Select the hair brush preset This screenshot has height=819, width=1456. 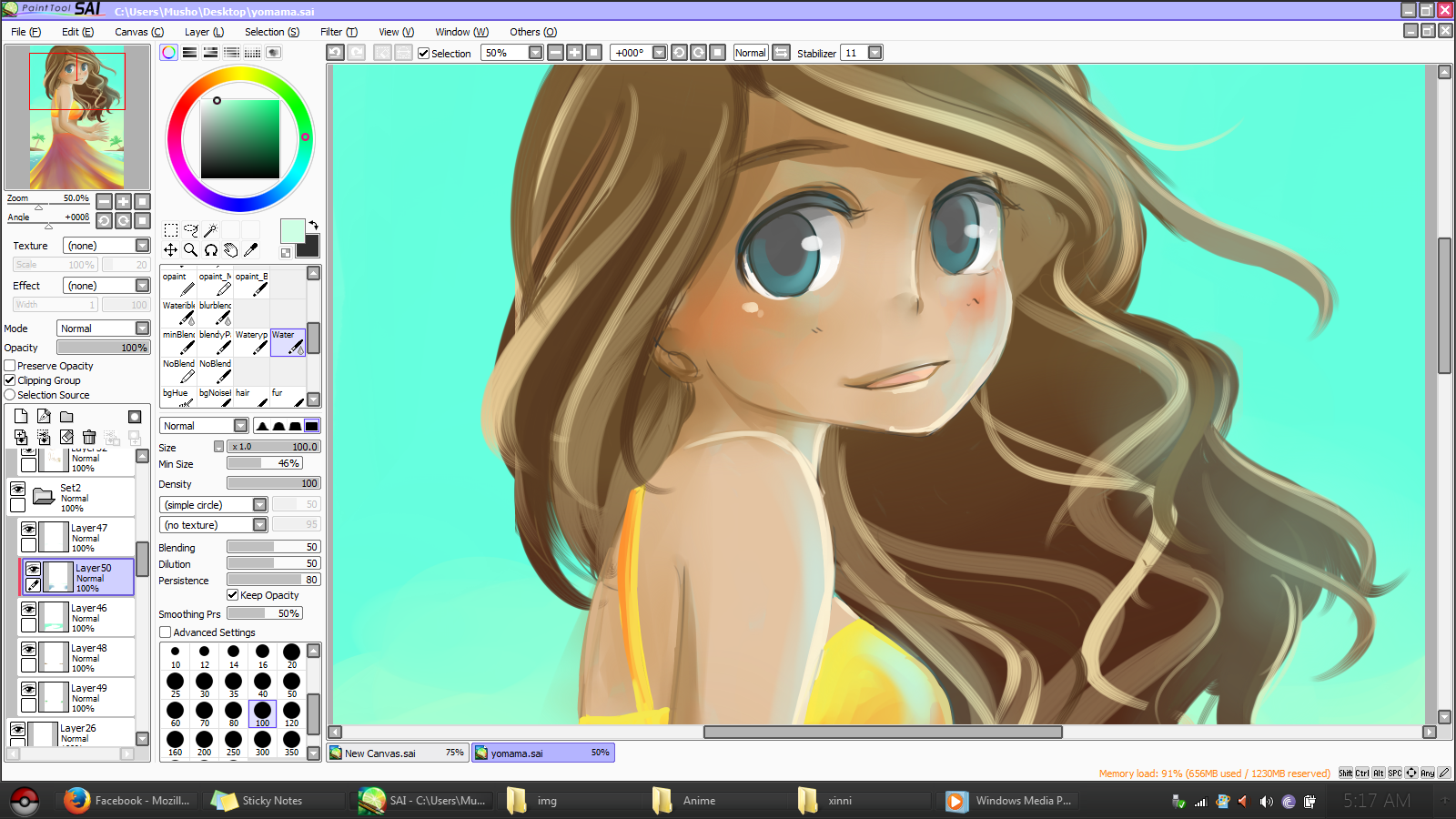click(251, 397)
